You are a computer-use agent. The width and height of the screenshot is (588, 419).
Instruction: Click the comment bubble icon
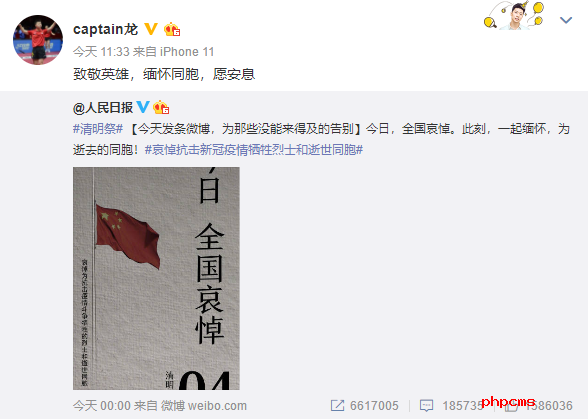(426, 405)
